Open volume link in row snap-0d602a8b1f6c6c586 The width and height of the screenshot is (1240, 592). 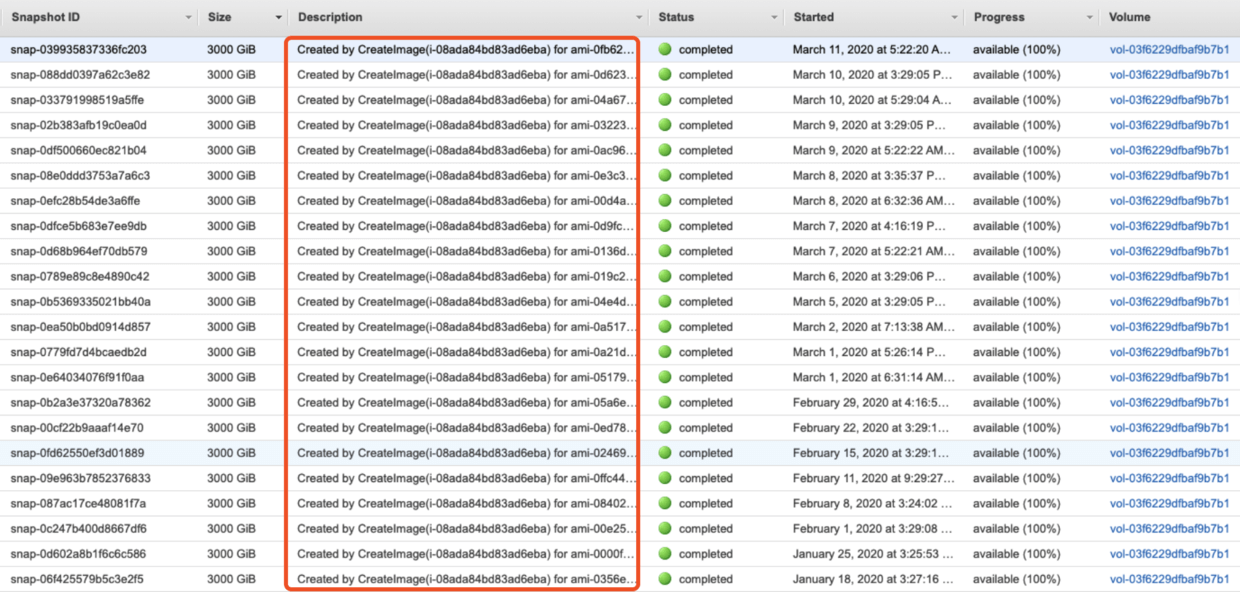point(1169,554)
